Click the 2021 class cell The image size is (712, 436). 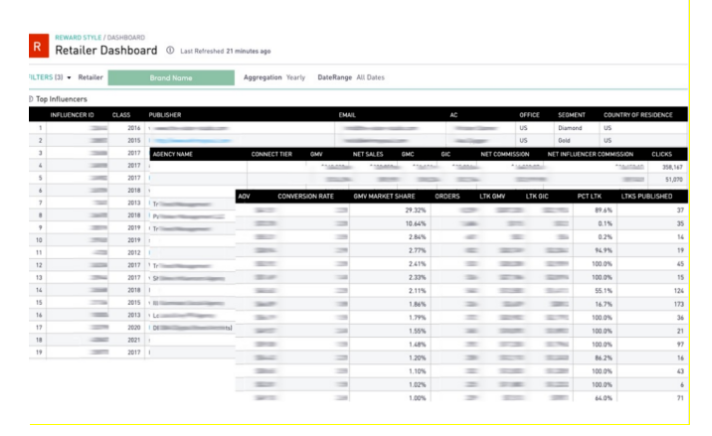[134, 340]
